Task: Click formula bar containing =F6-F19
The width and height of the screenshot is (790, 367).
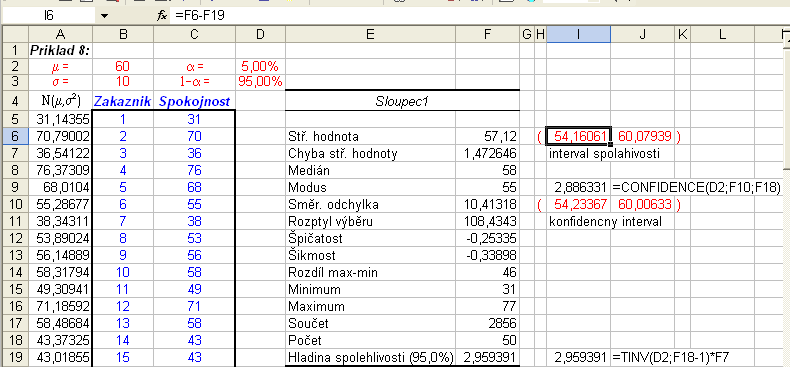Action: coord(481,16)
